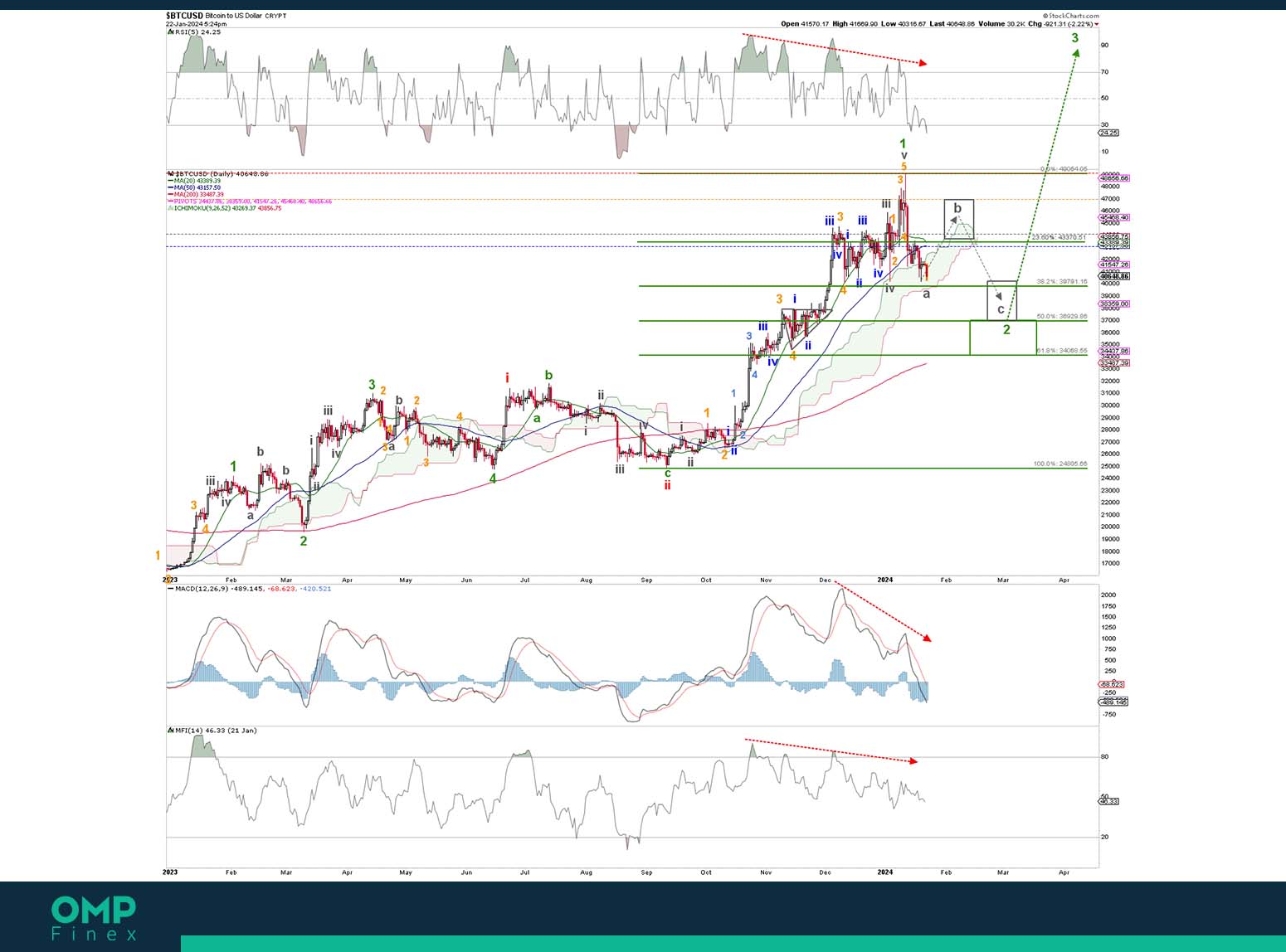The width and height of the screenshot is (1286, 952).
Task: Click the 40648.86 current price tag
Action: pos(1114,276)
